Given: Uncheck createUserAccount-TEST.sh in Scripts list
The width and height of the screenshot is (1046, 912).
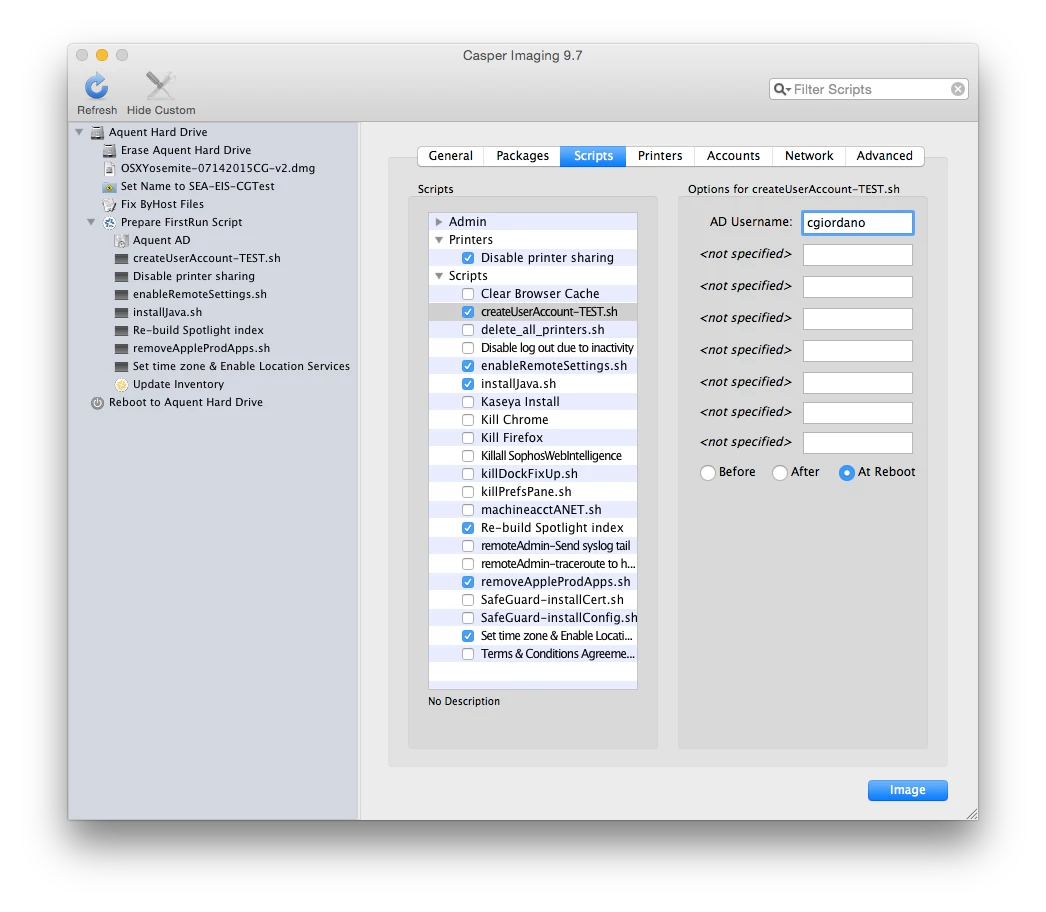Looking at the screenshot, I should click(468, 312).
